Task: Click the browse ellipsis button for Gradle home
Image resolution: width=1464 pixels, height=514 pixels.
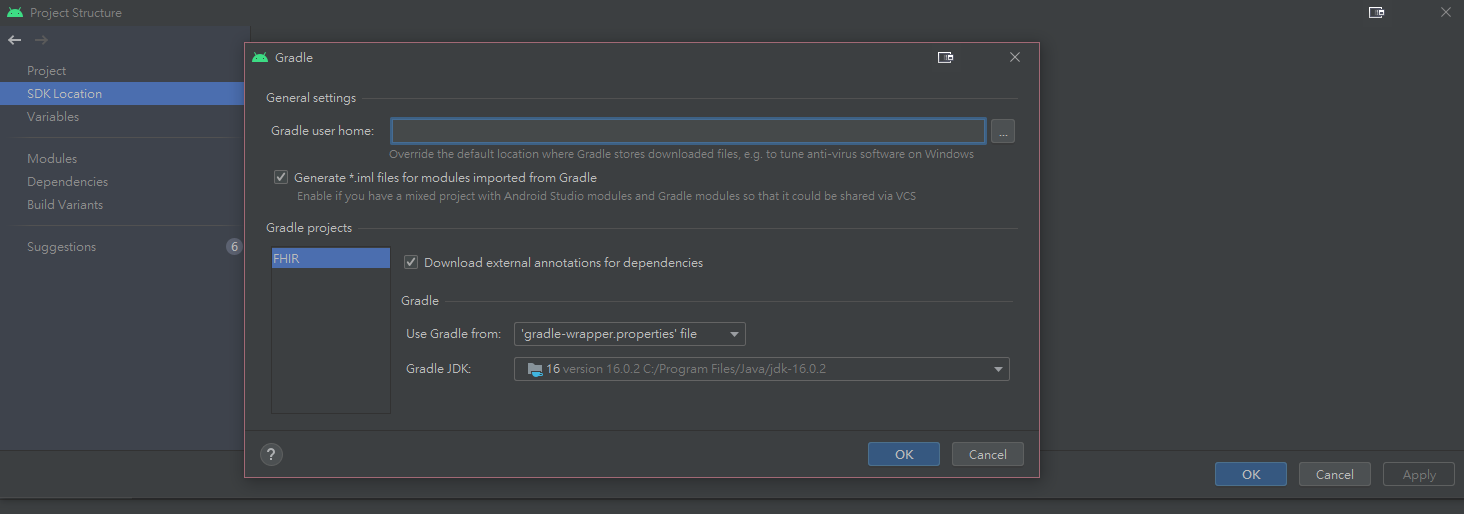Action: click(x=1002, y=131)
